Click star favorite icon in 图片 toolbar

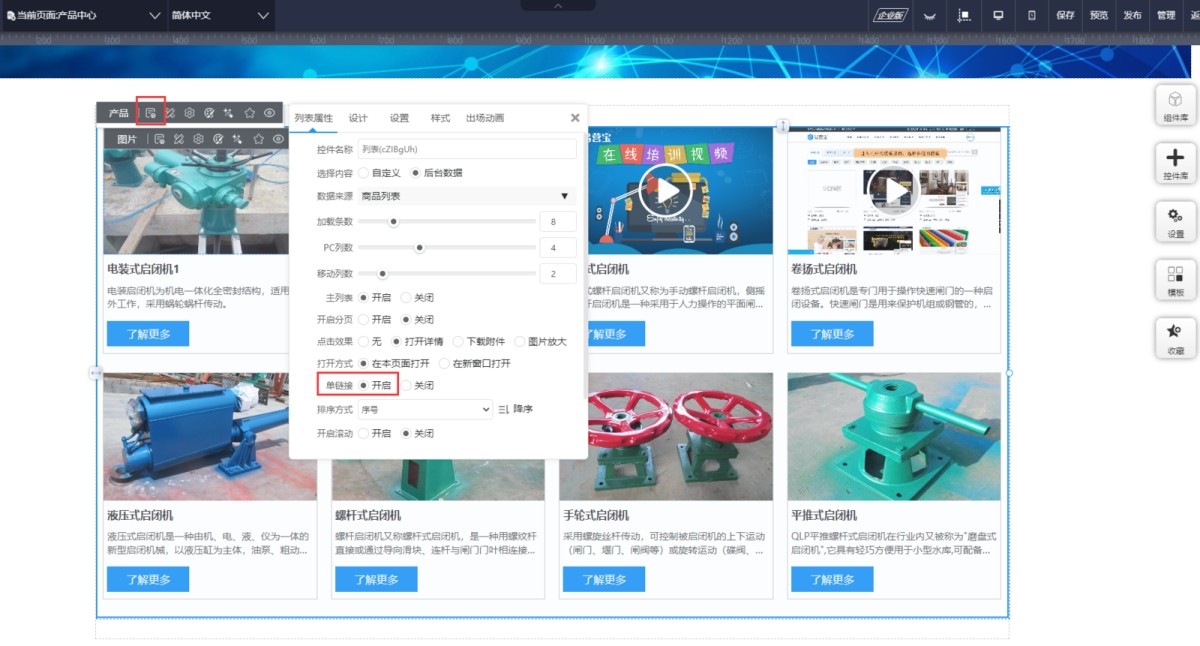258,139
